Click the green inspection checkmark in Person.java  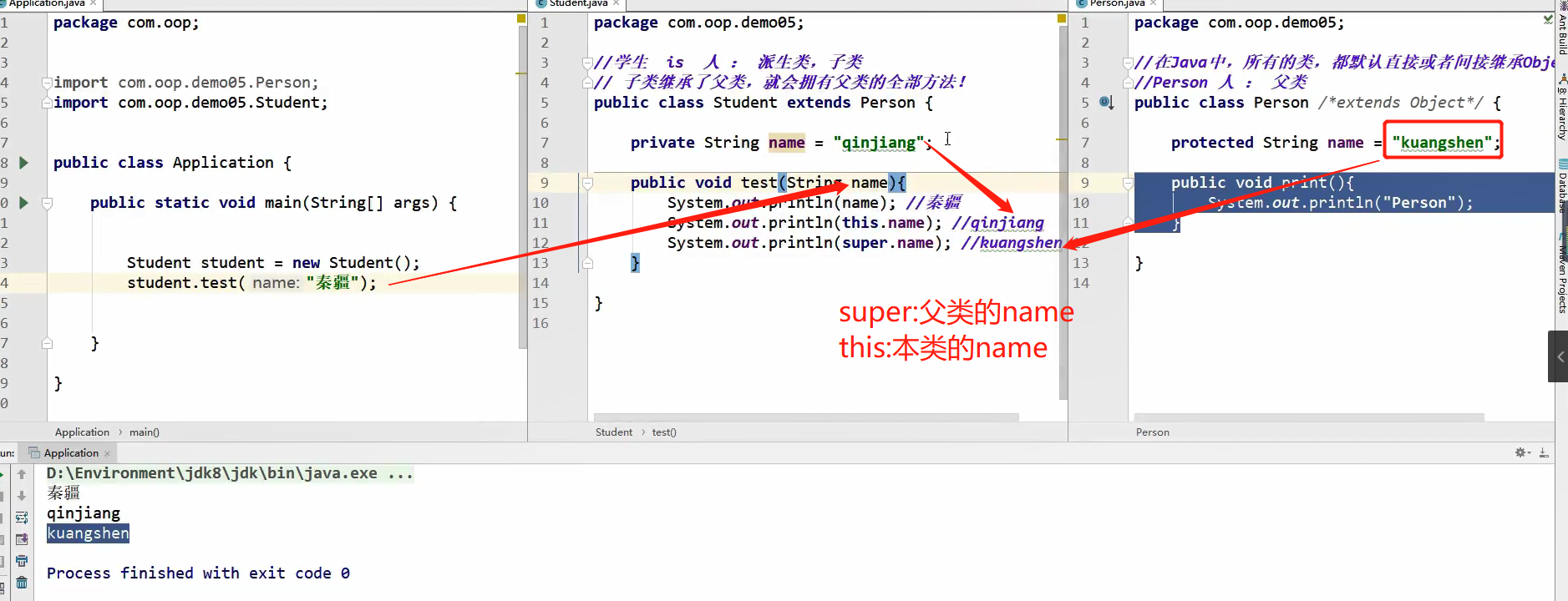(1548, 18)
